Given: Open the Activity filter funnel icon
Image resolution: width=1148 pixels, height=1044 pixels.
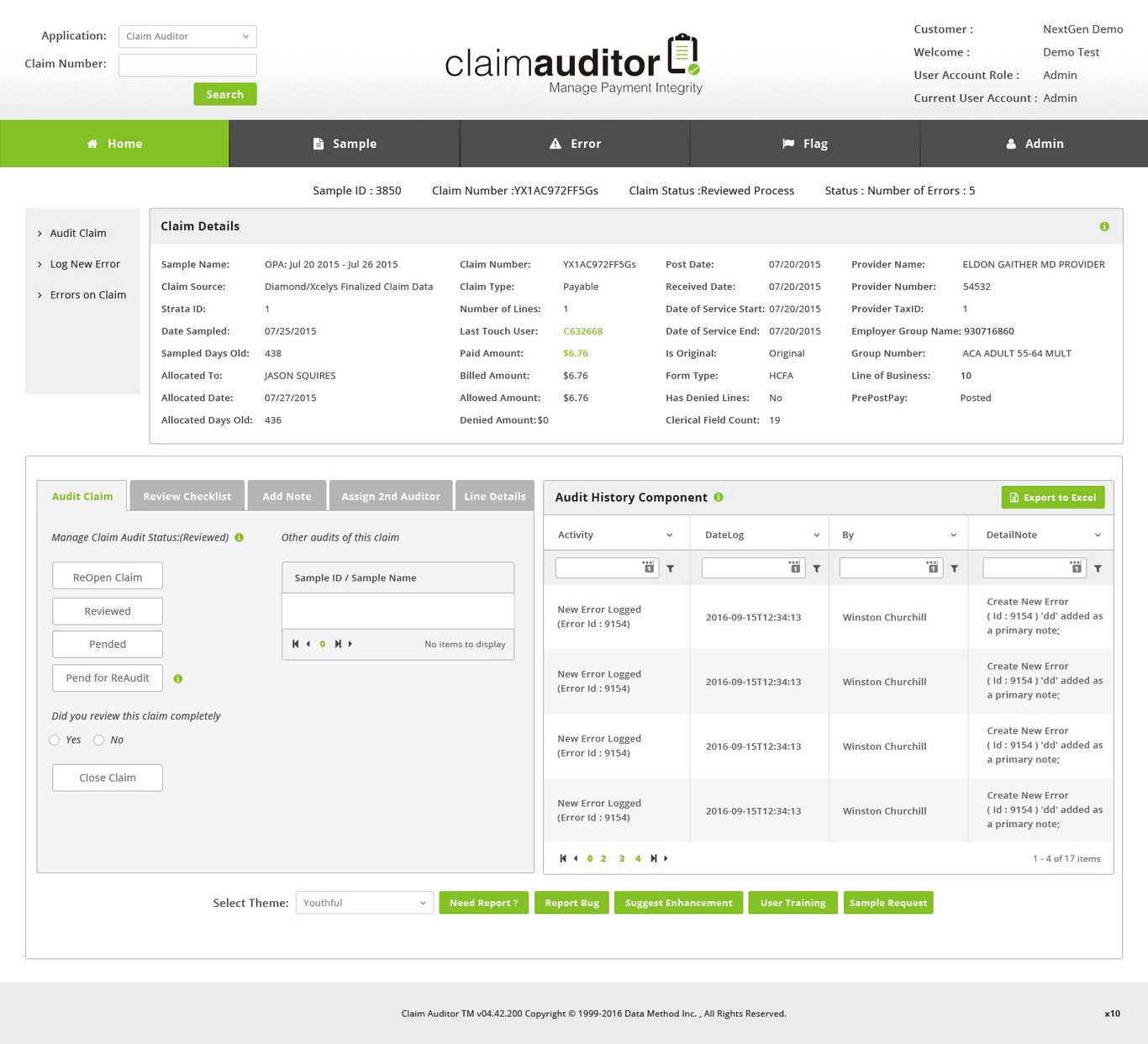Looking at the screenshot, I should tap(671, 568).
